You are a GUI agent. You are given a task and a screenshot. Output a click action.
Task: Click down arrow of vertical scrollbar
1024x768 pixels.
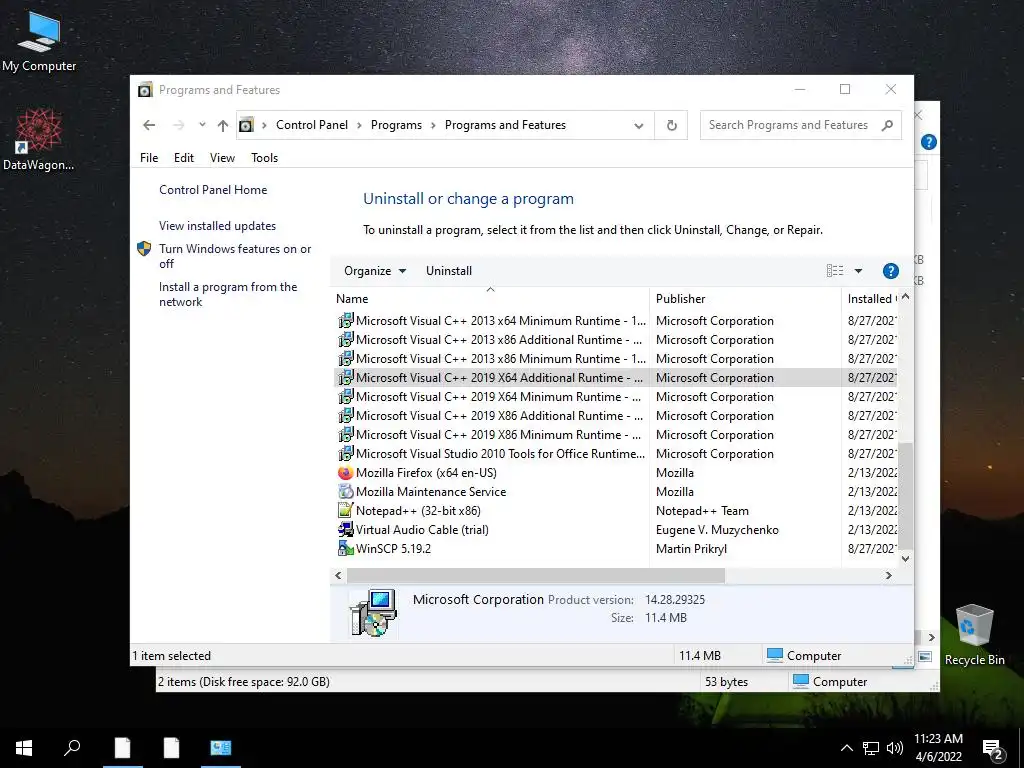click(905, 558)
